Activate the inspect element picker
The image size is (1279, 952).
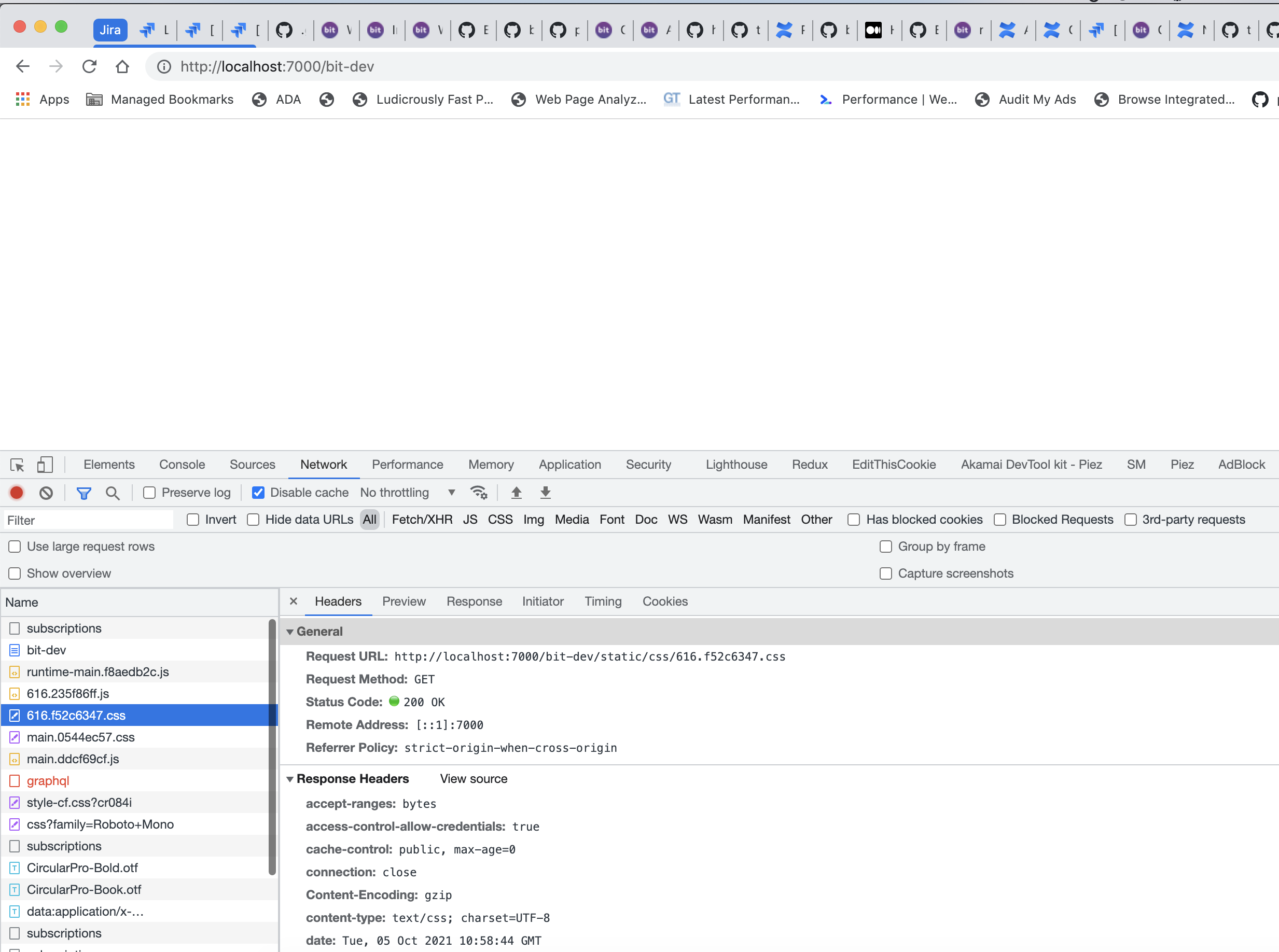coord(17,465)
